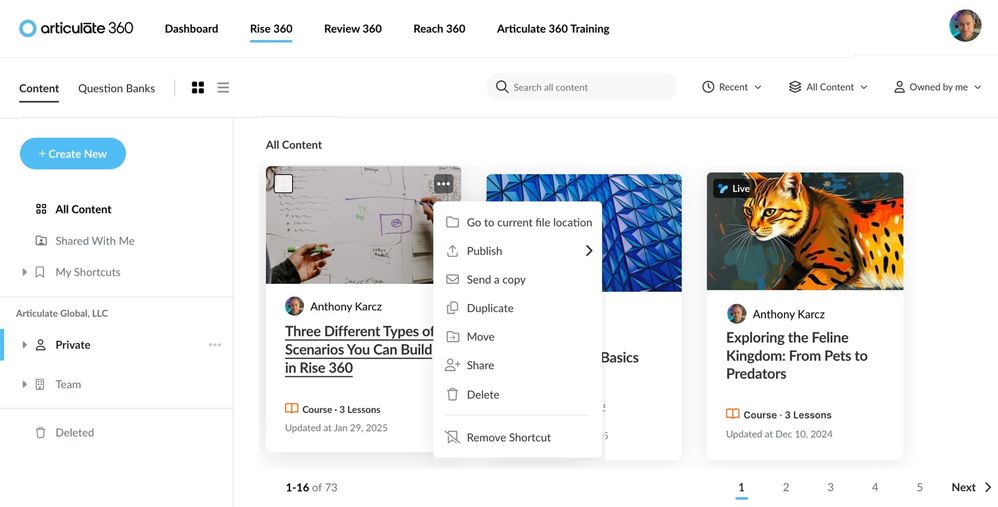The height and width of the screenshot is (507, 998).
Task: Open the user profile avatar
Action: pos(965,25)
